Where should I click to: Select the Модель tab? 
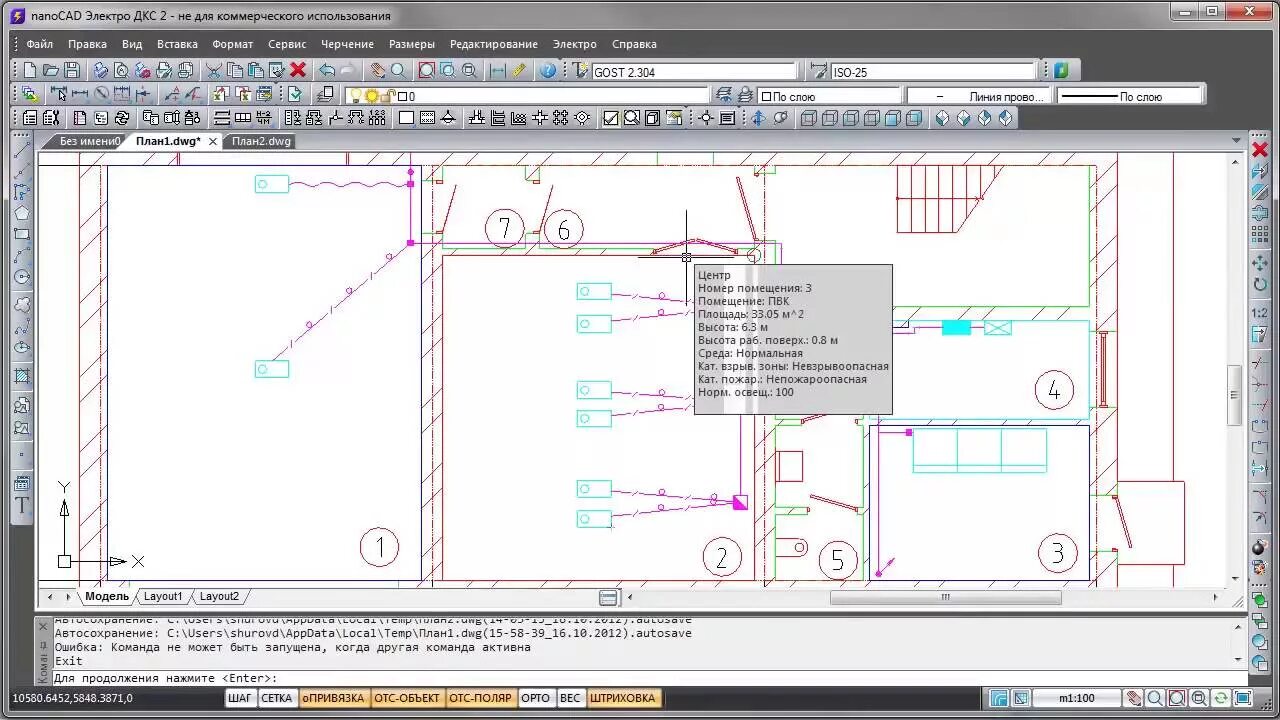point(107,596)
